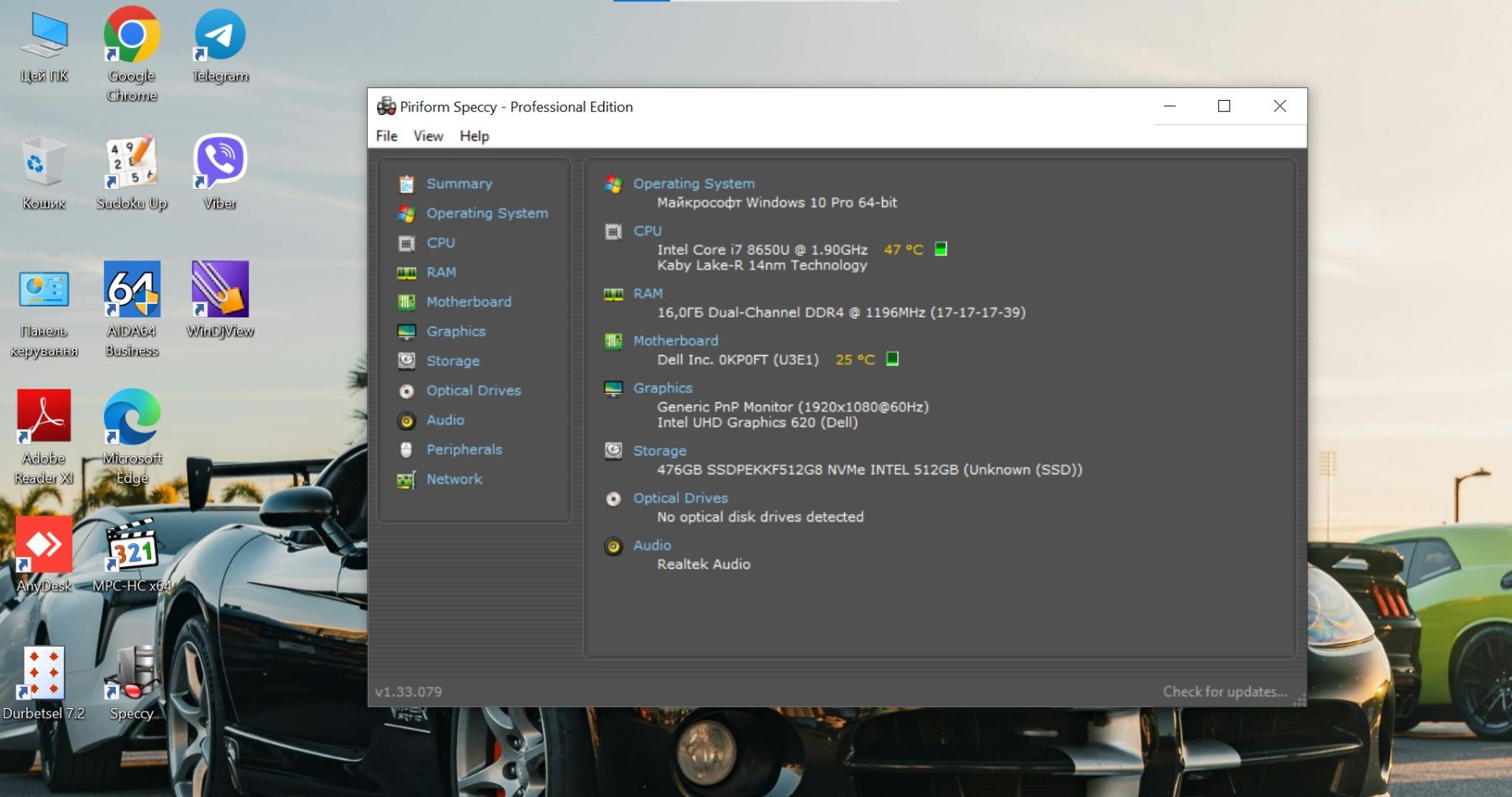Screen dimensions: 1512x797
Task: Click the RAM heading link in summary
Action: point(648,294)
